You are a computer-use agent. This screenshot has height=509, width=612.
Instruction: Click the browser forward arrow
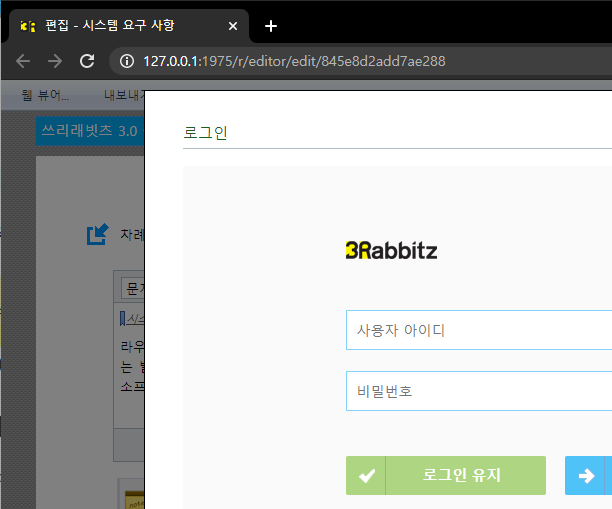[55, 61]
